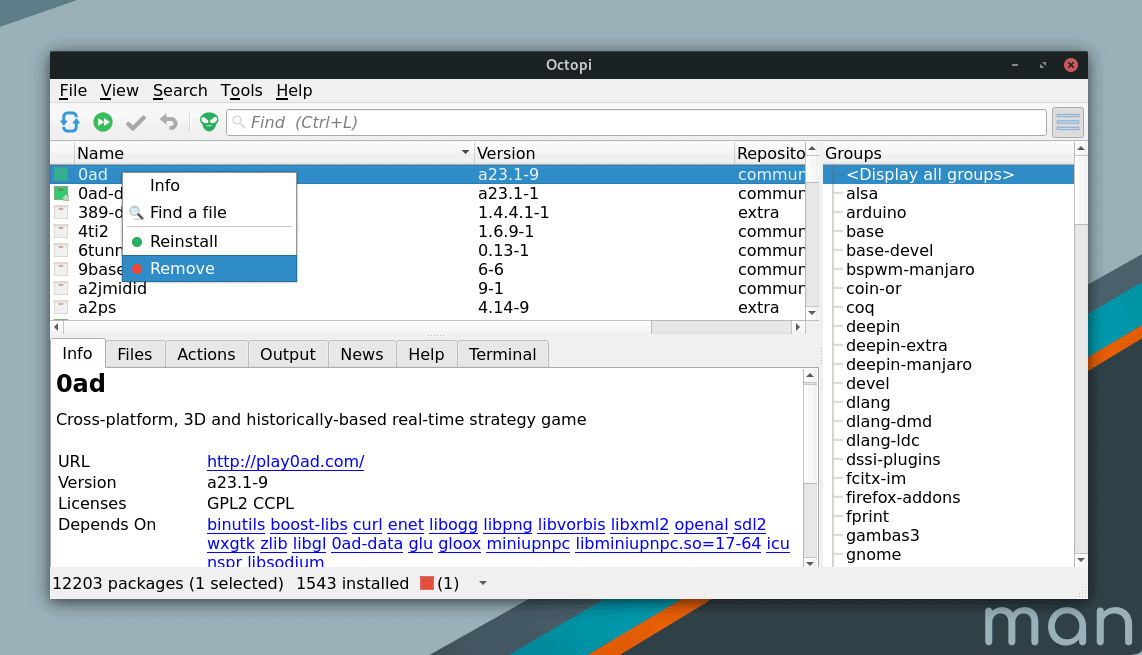Image resolution: width=1142 pixels, height=655 pixels.
Task: Click the sync database refresh icon
Action: point(70,122)
